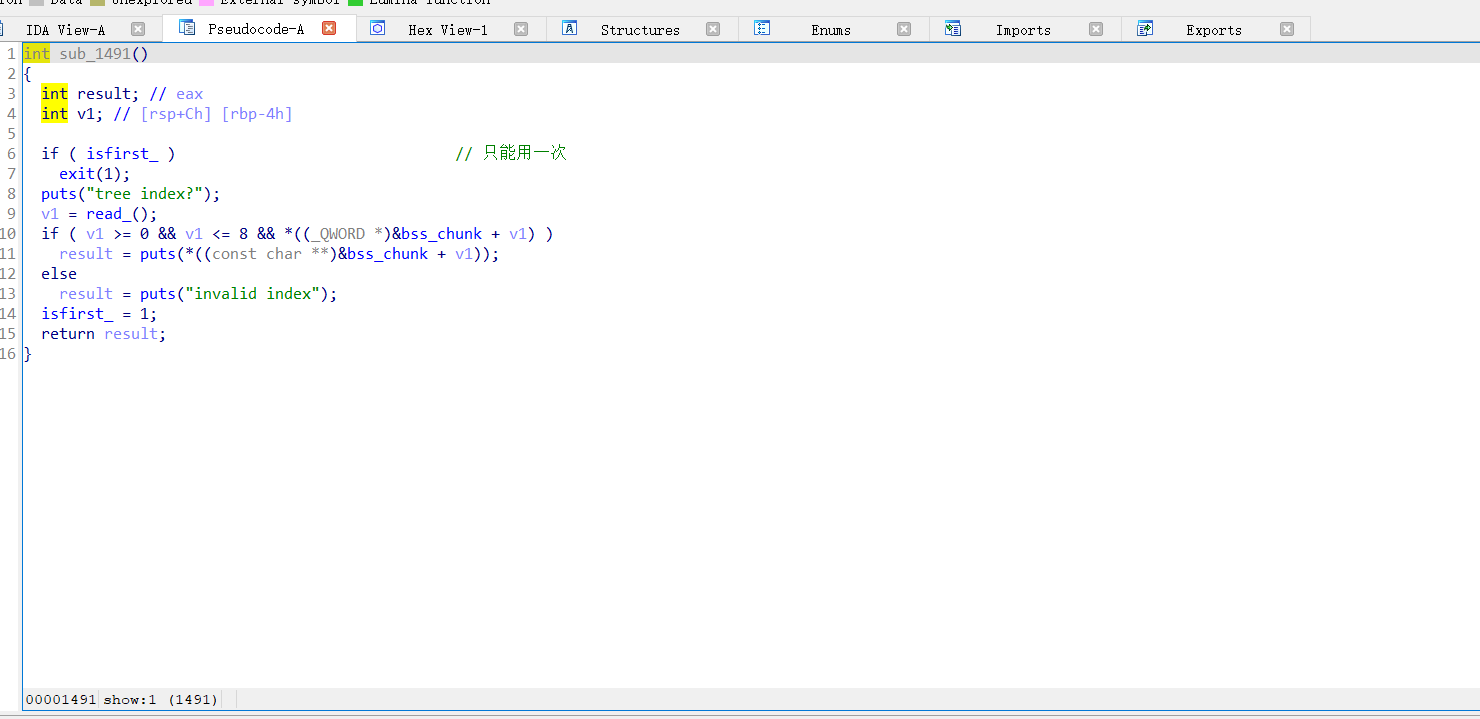1480x719 pixels.
Task: Open the Enums tab
Action: point(831,30)
